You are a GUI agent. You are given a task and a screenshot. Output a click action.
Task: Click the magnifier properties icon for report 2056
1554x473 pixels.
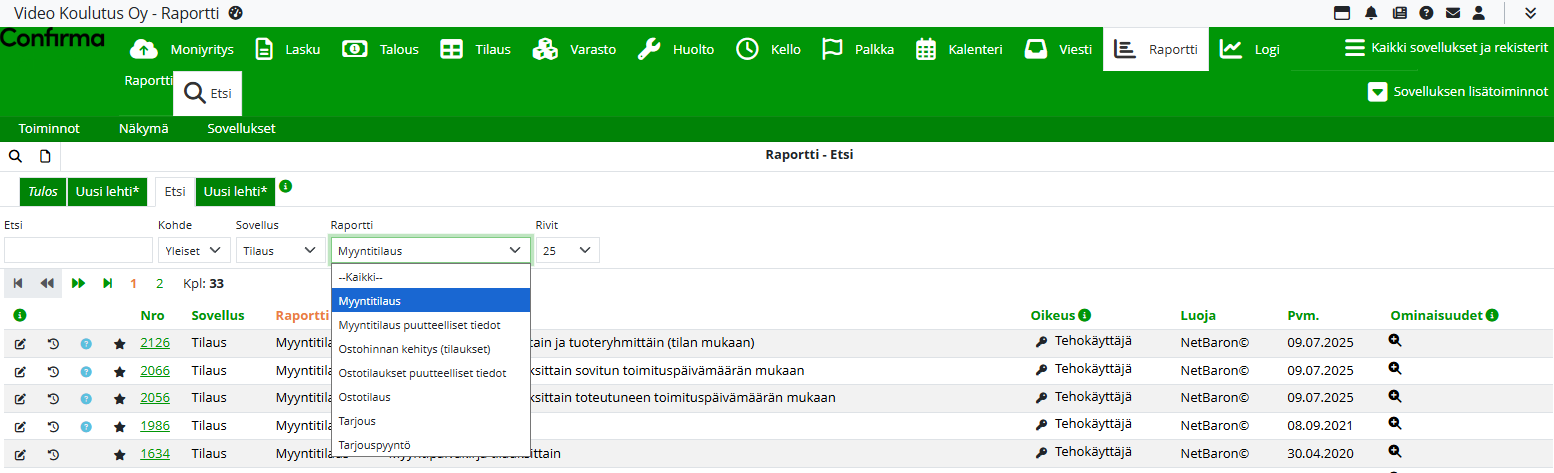pos(1396,396)
